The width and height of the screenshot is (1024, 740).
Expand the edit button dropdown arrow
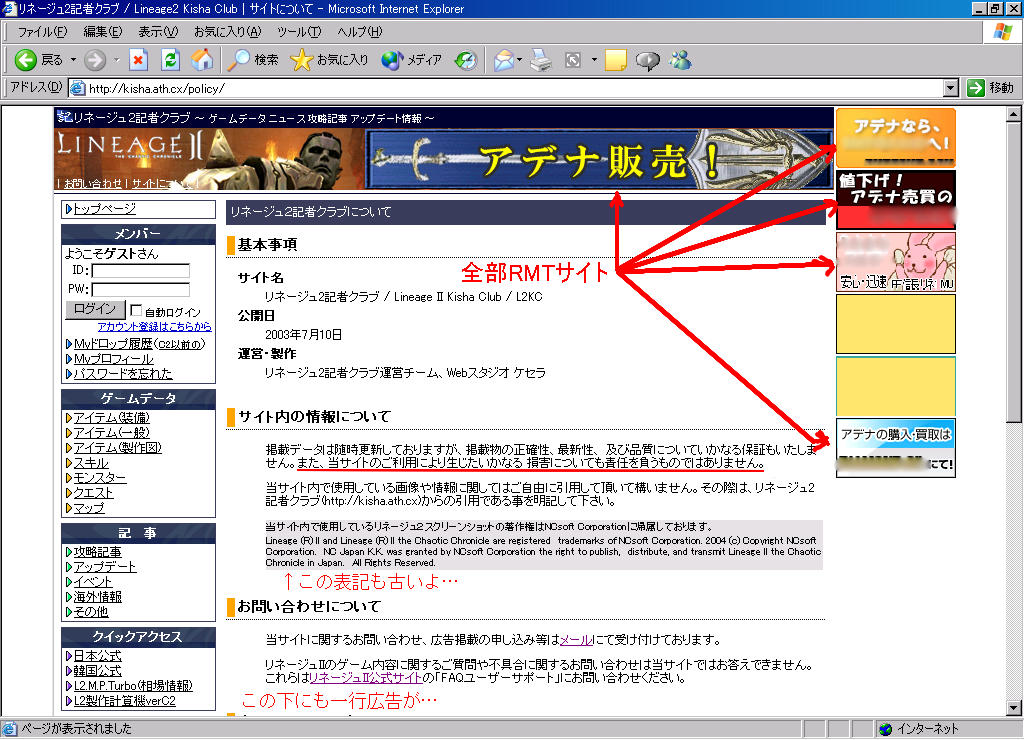click(x=594, y=60)
